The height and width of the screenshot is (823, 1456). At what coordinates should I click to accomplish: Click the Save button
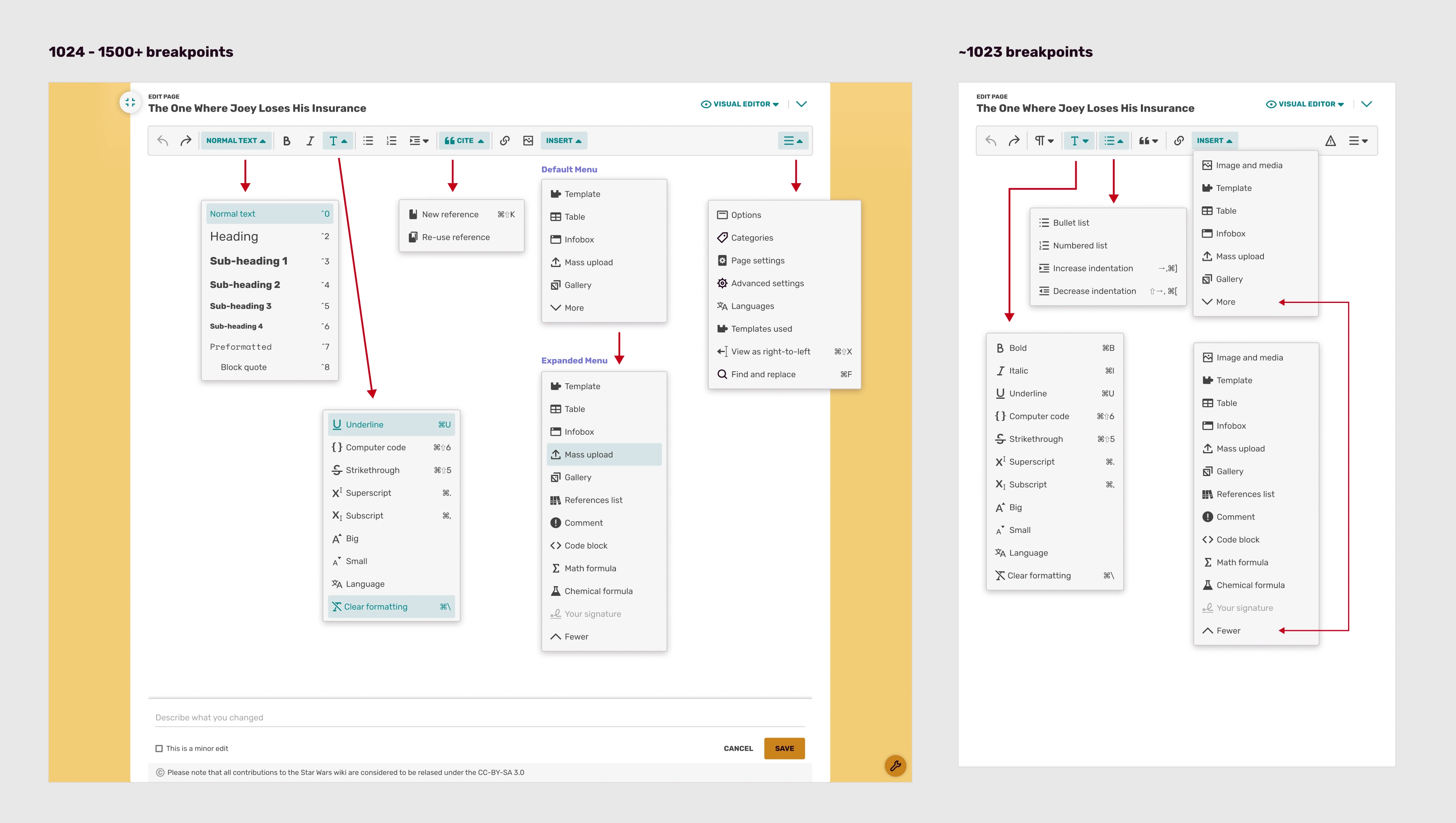[784, 748]
